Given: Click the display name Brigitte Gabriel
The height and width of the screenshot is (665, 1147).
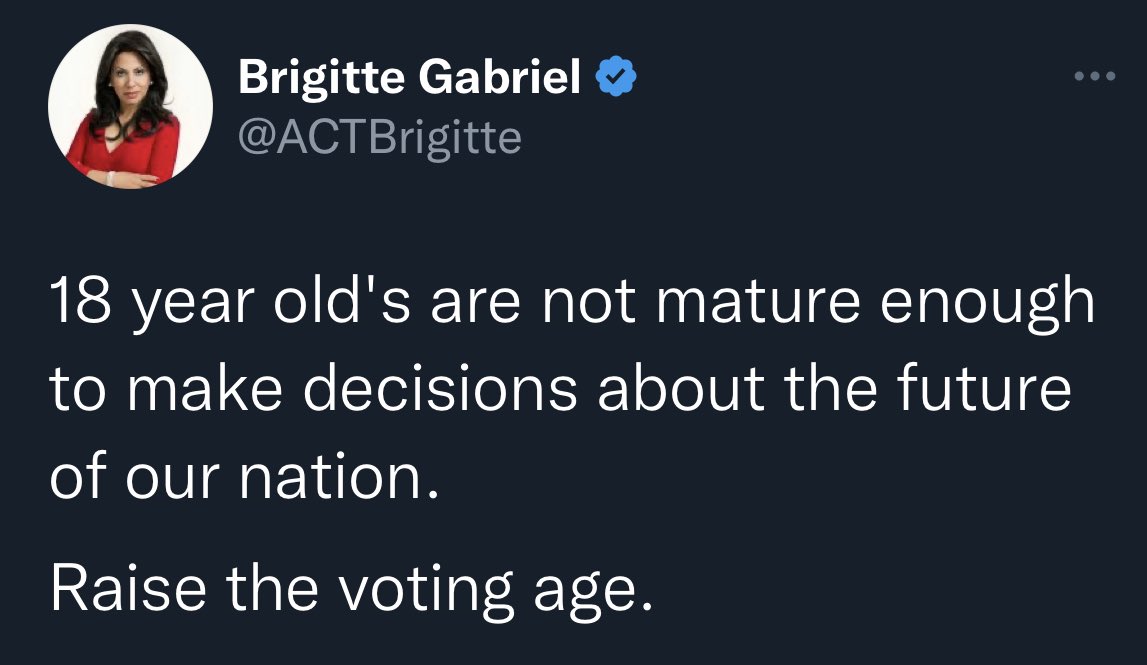Looking at the screenshot, I should tap(410, 78).
